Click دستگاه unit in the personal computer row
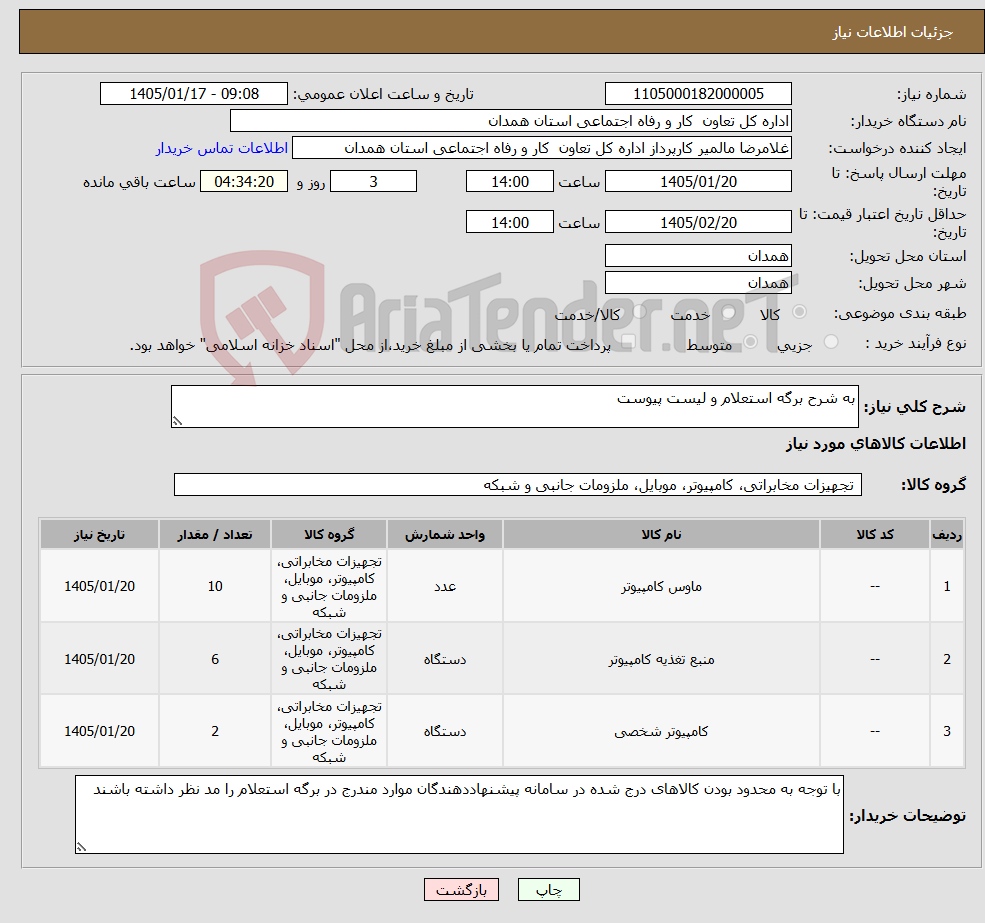The width and height of the screenshot is (985, 923). pos(445,731)
